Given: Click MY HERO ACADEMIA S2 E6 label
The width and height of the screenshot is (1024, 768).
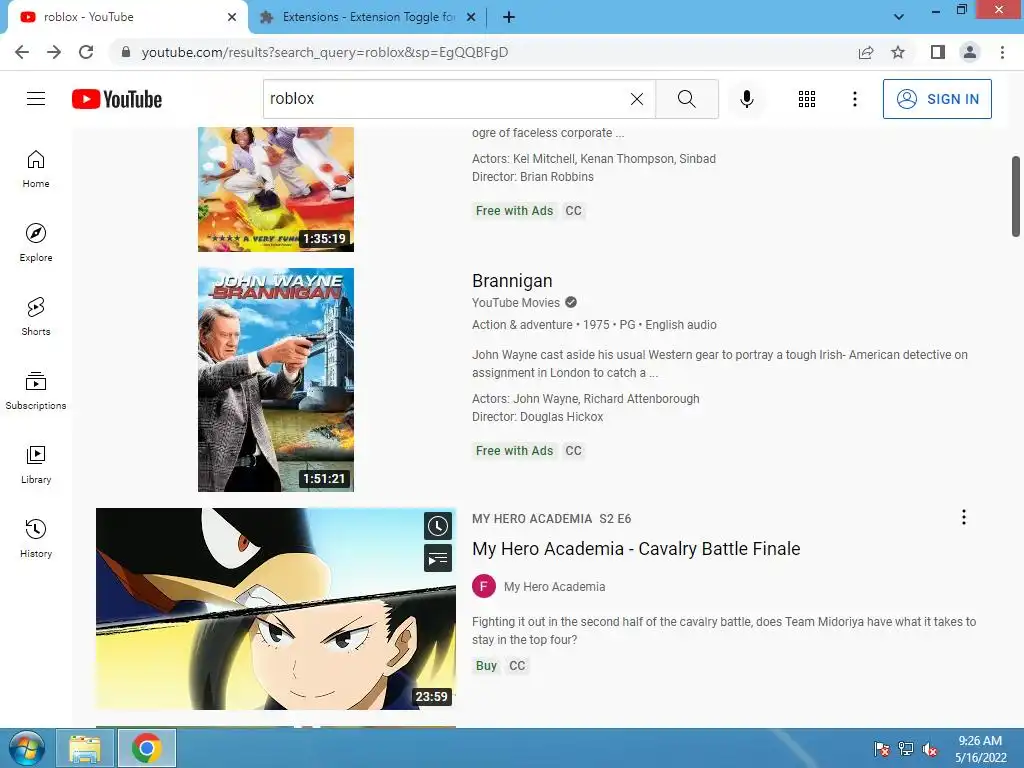Looking at the screenshot, I should click(552, 519).
